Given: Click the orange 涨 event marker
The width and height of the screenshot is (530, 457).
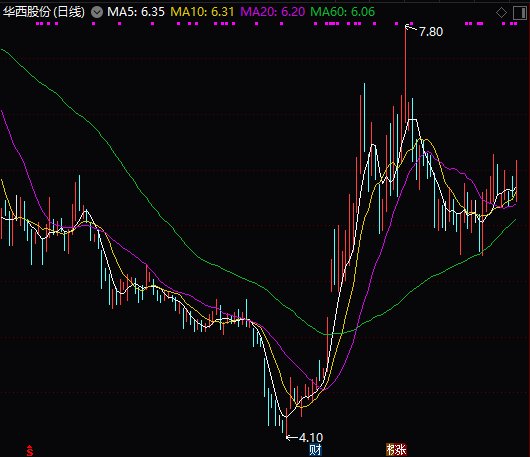Looking at the screenshot, I should point(396,449).
